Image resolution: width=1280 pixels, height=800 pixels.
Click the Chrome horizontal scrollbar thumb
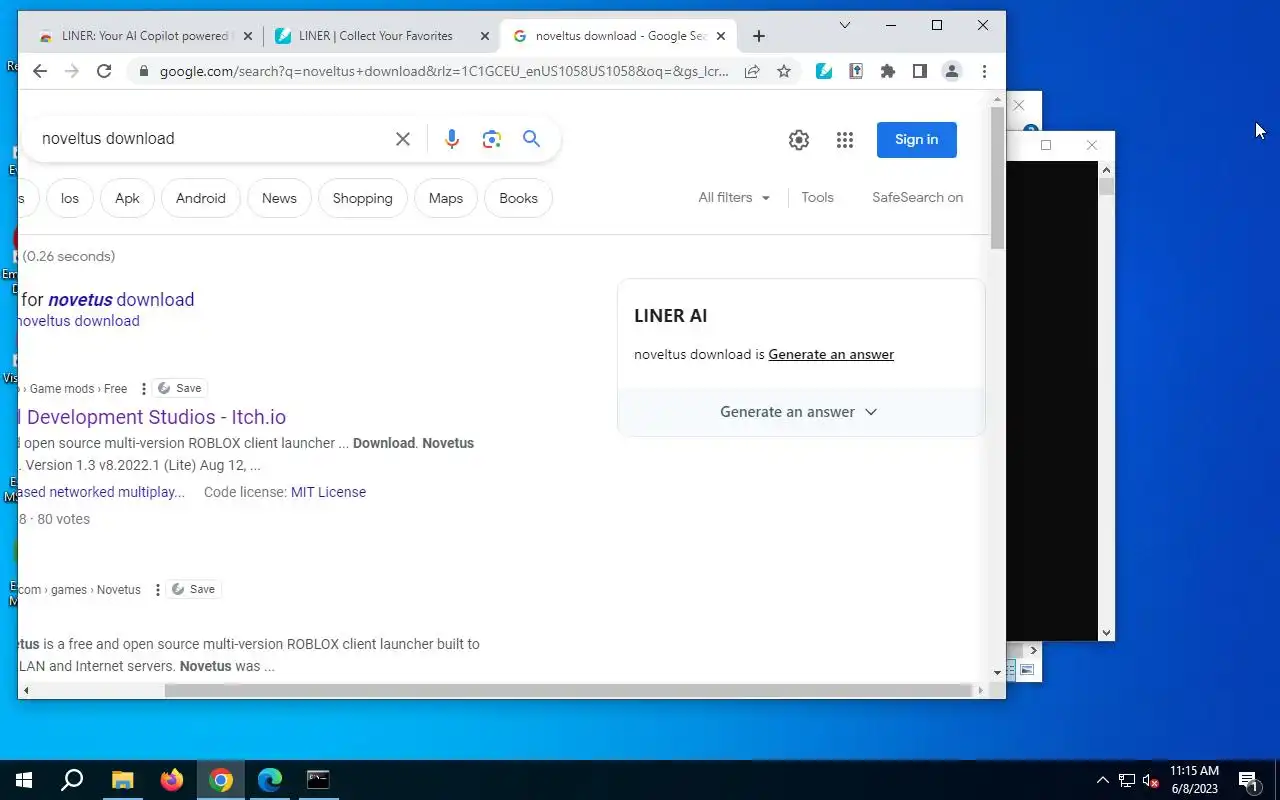pos(568,690)
